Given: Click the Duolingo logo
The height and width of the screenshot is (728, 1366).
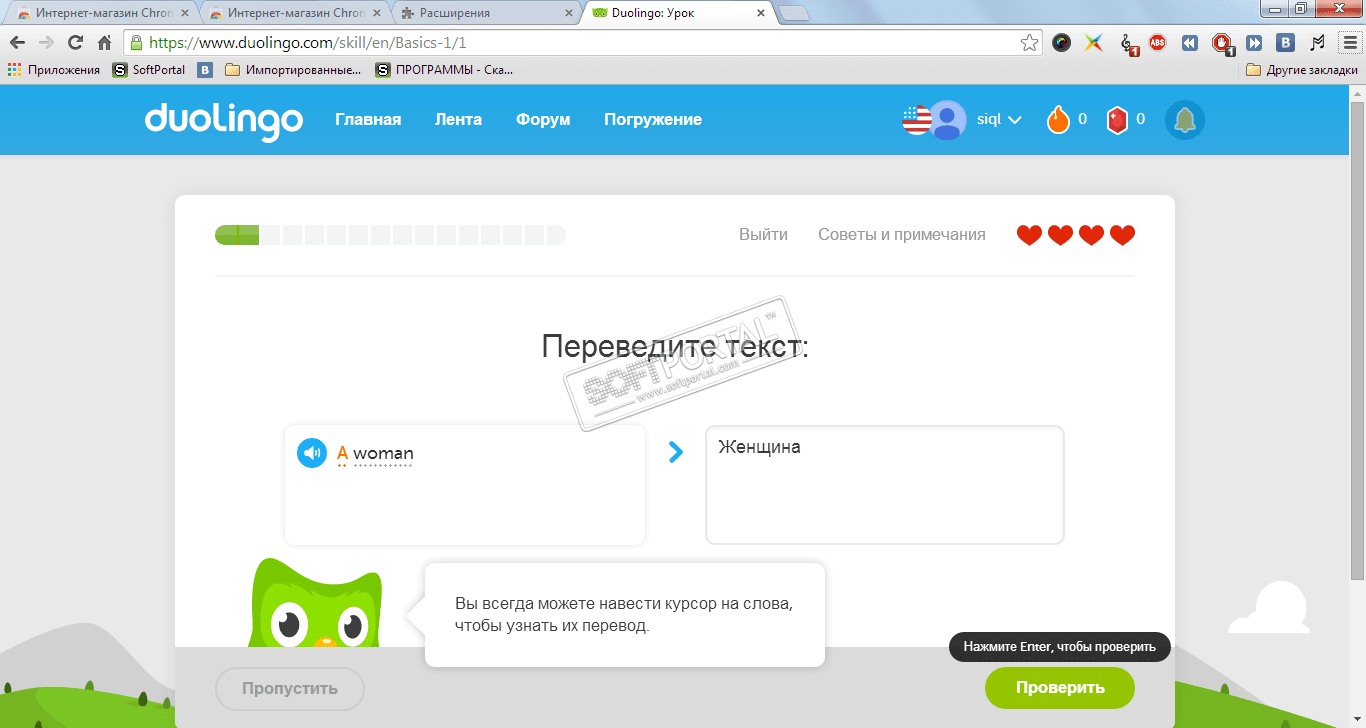Looking at the screenshot, I should point(224,121).
